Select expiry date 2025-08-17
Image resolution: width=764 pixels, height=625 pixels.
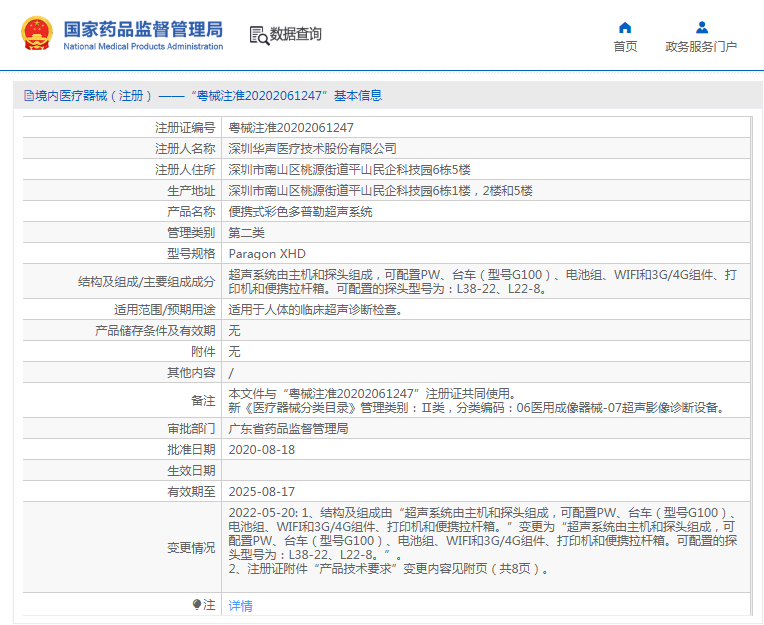tap(262, 491)
